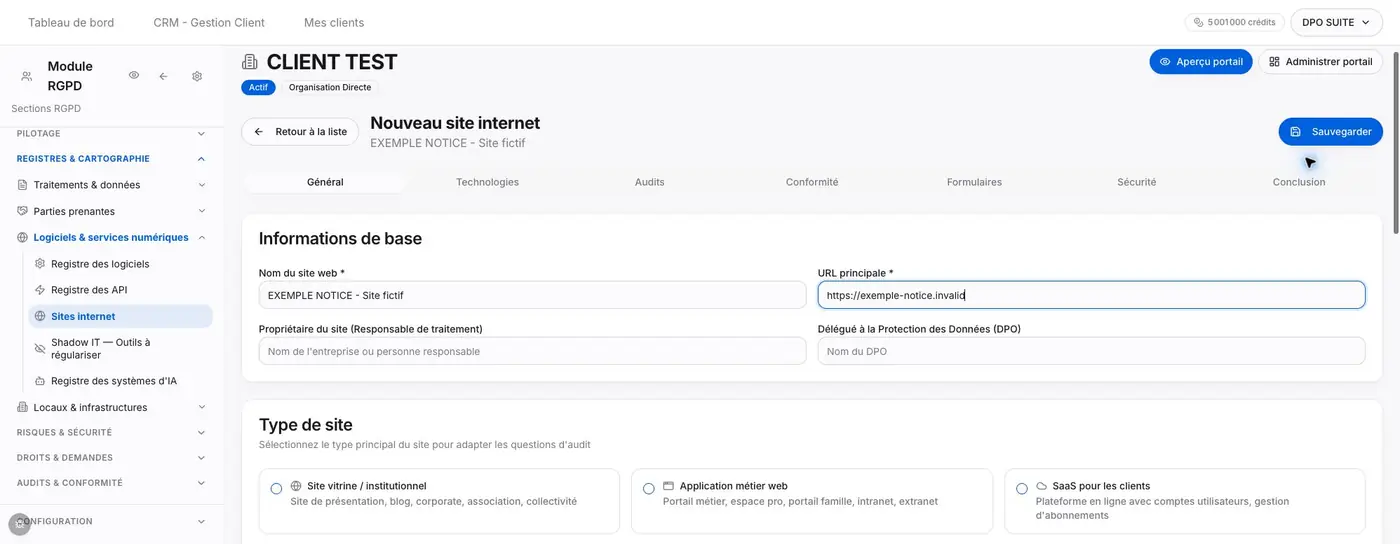The height and width of the screenshot is (544, 1400).
Task: Switch to the Audits tab
Action: [x=649, y=182]
